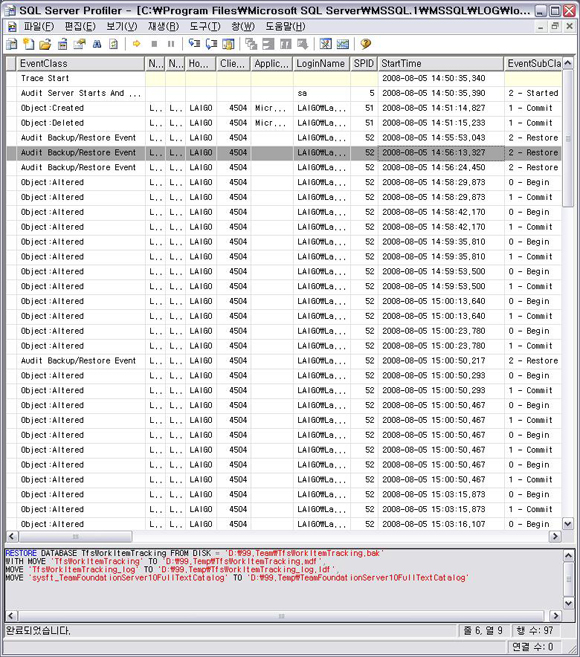The image size is (580, 657).
Task: Click the EventSubClass column header
Action: (x=533, y=64)
